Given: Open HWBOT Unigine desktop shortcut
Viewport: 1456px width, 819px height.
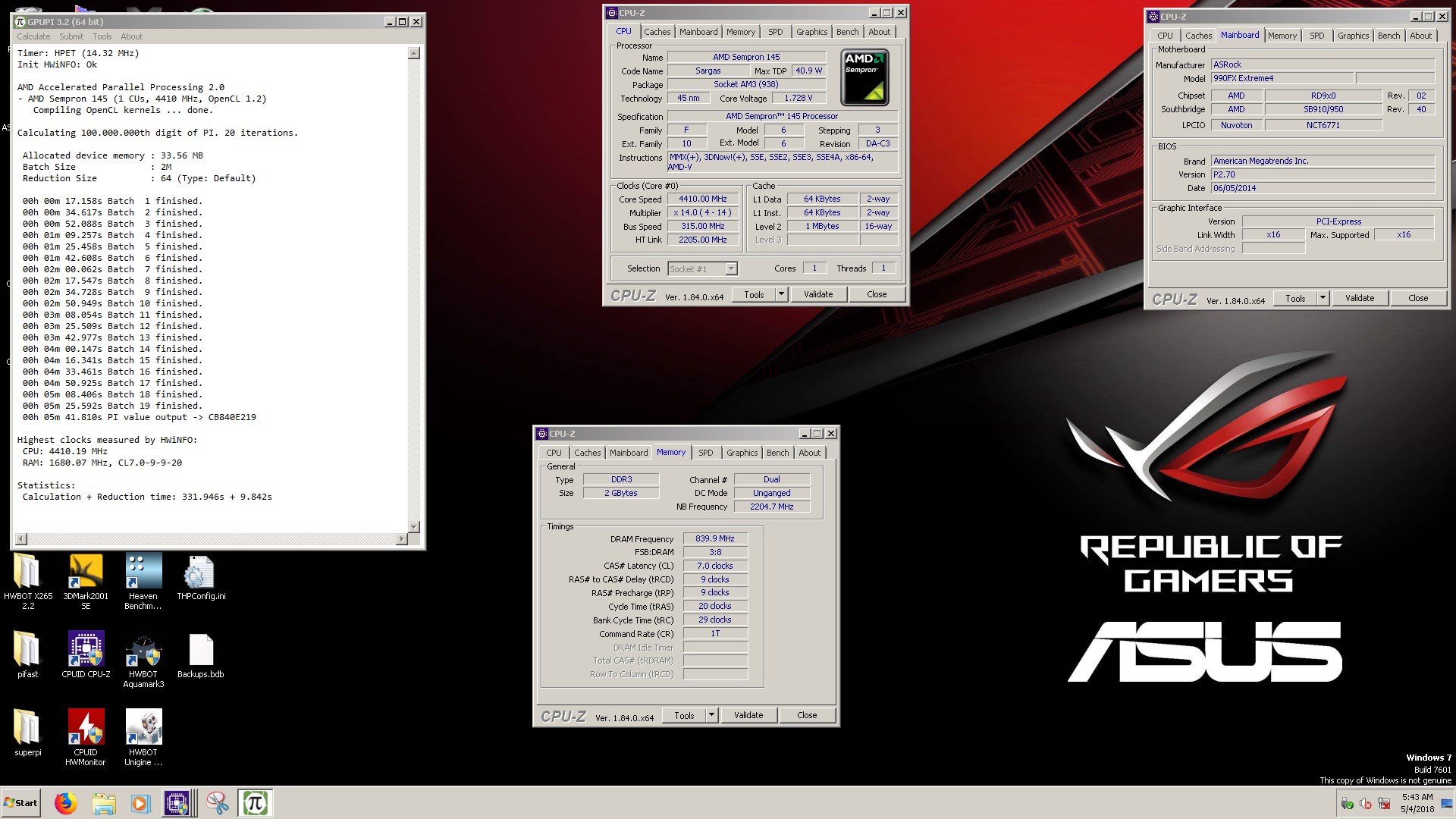Looking at the screenshot, I should [143, 738].
